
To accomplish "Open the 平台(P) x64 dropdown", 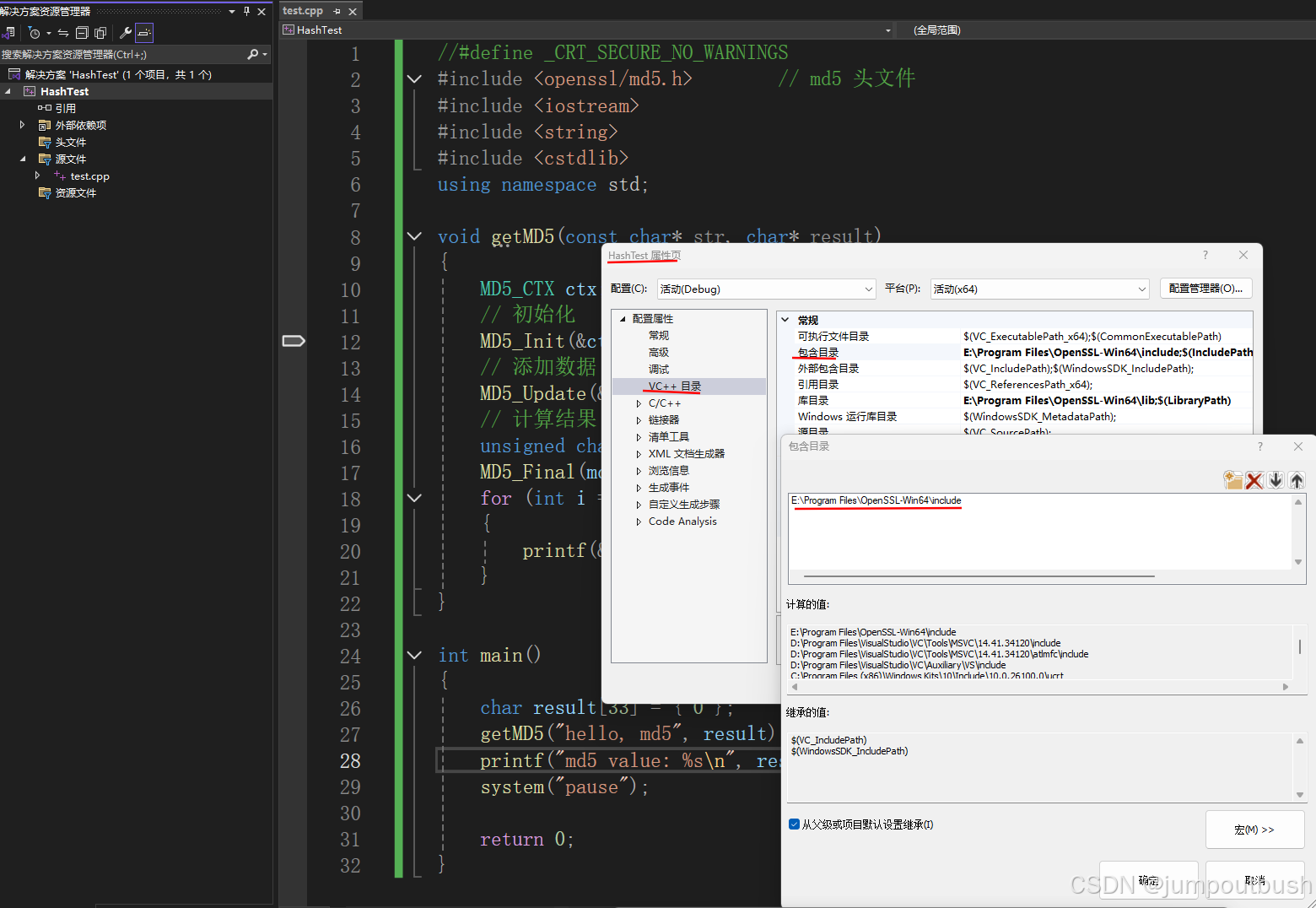I will coord(1141,289).
